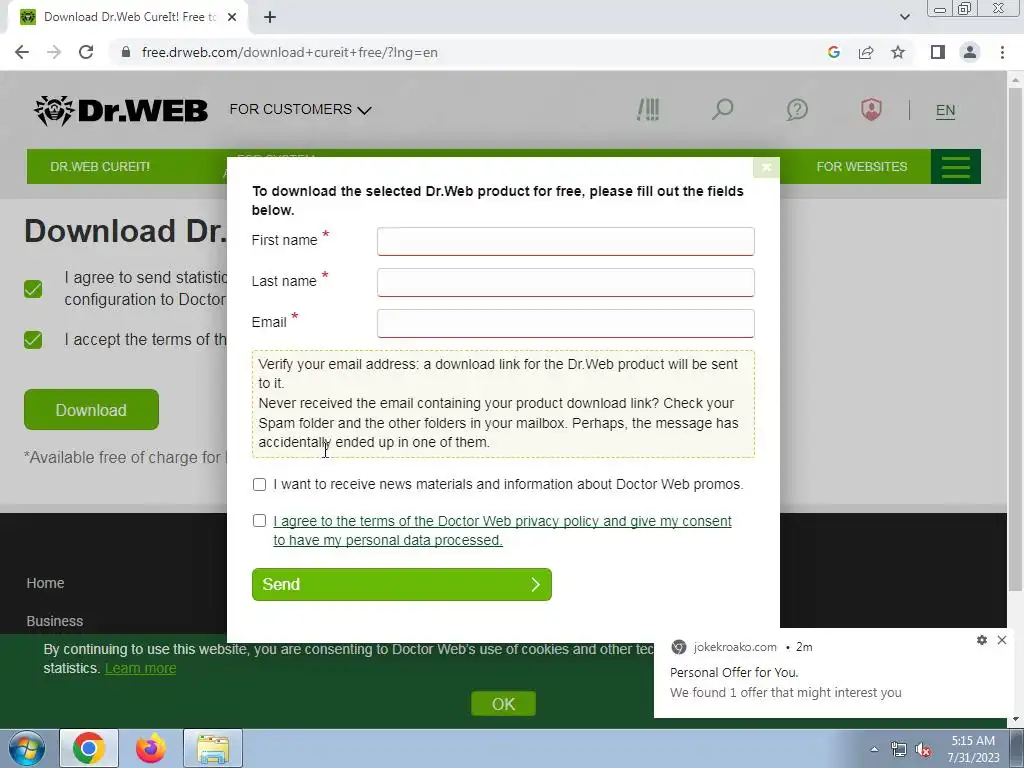Click the browser address bar URL
1024x768 pixels.
click(x=289, y=52)
